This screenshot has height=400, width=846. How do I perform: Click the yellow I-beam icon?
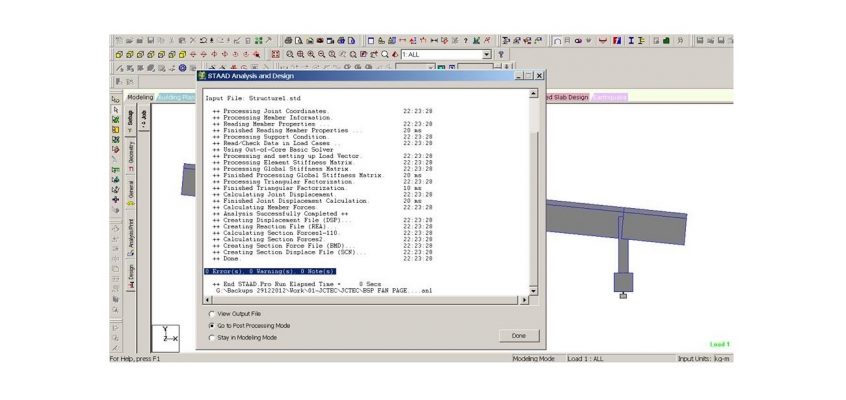[x=641, y=40]
